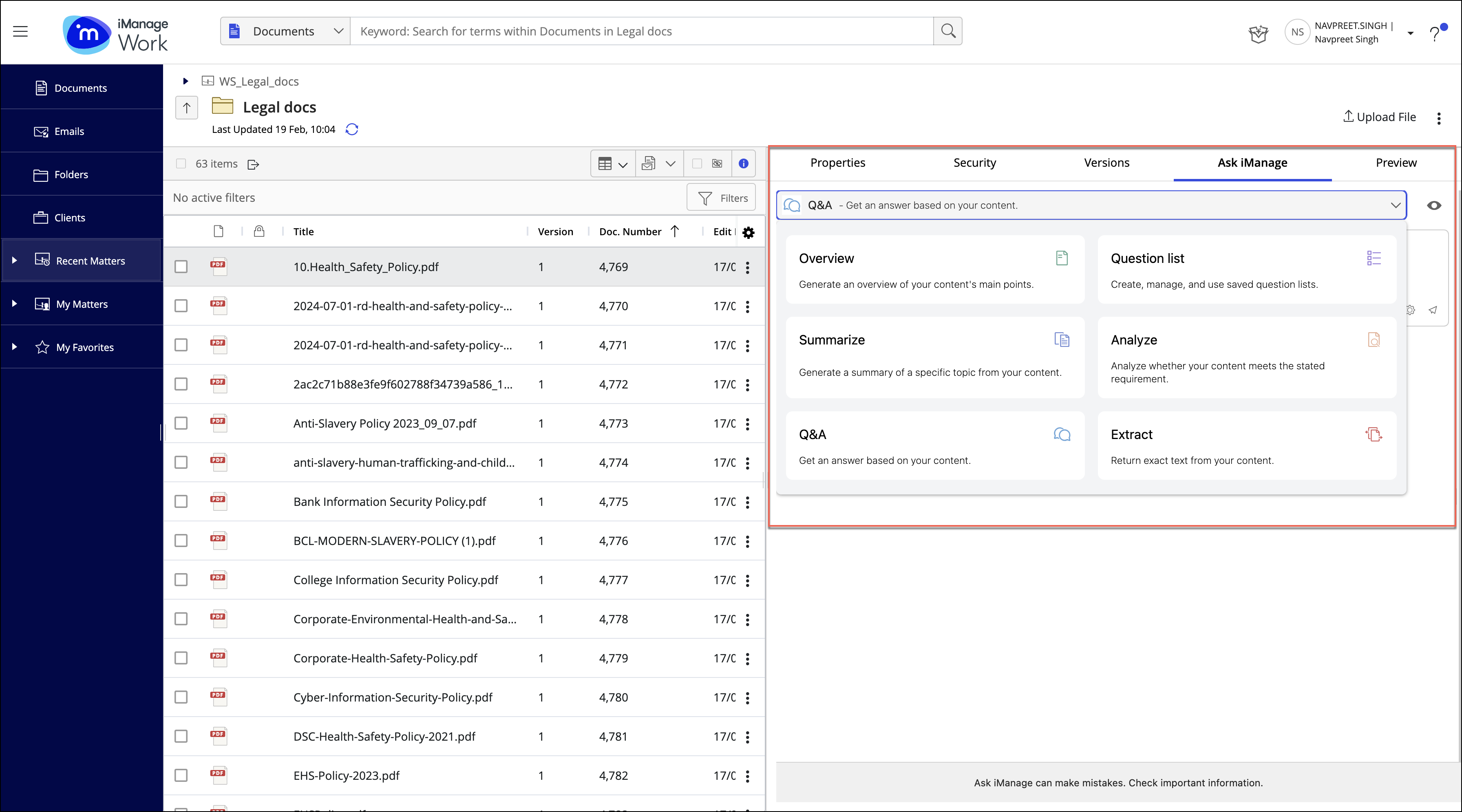Viewport: 1462px width, 812px height.
Task: Toggle the eye visibility icon beside Q&A bar
Action: 1433,205
